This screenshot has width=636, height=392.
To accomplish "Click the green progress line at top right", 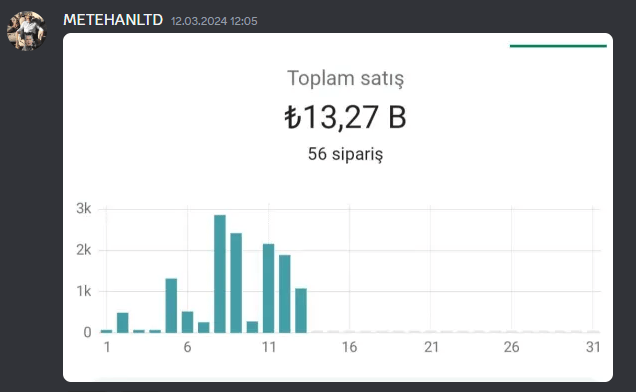I will (558, 46).
